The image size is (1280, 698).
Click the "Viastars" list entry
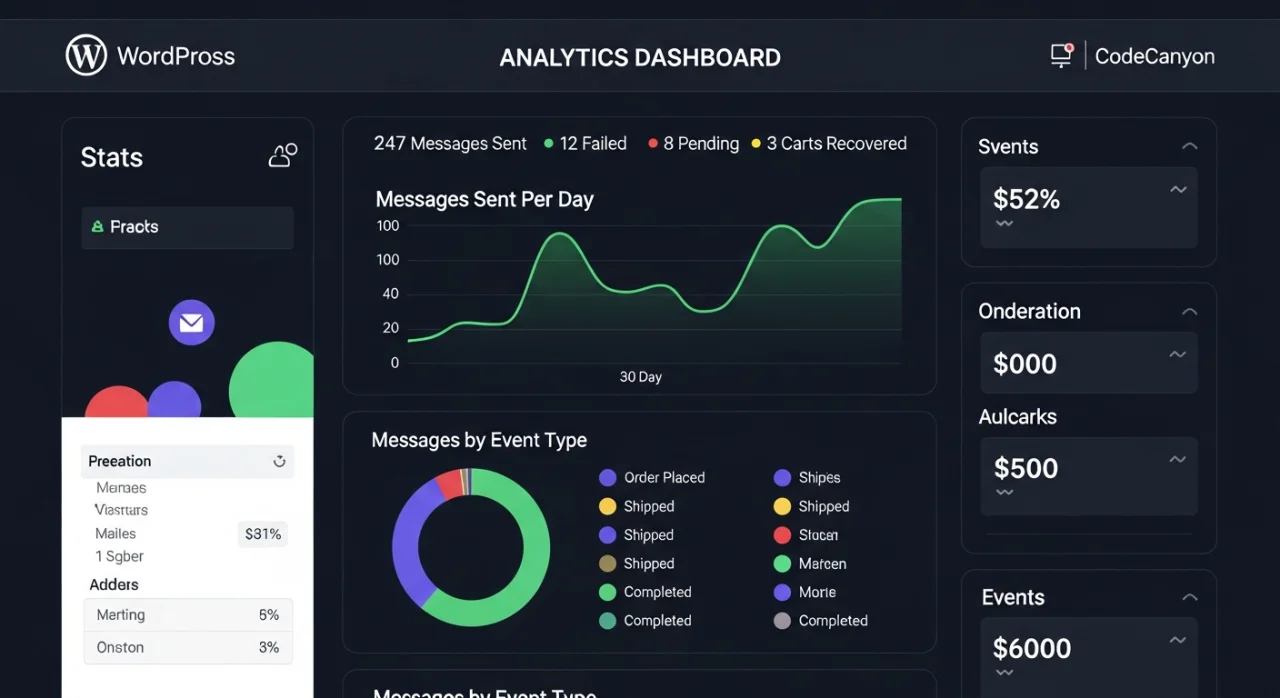121,510
